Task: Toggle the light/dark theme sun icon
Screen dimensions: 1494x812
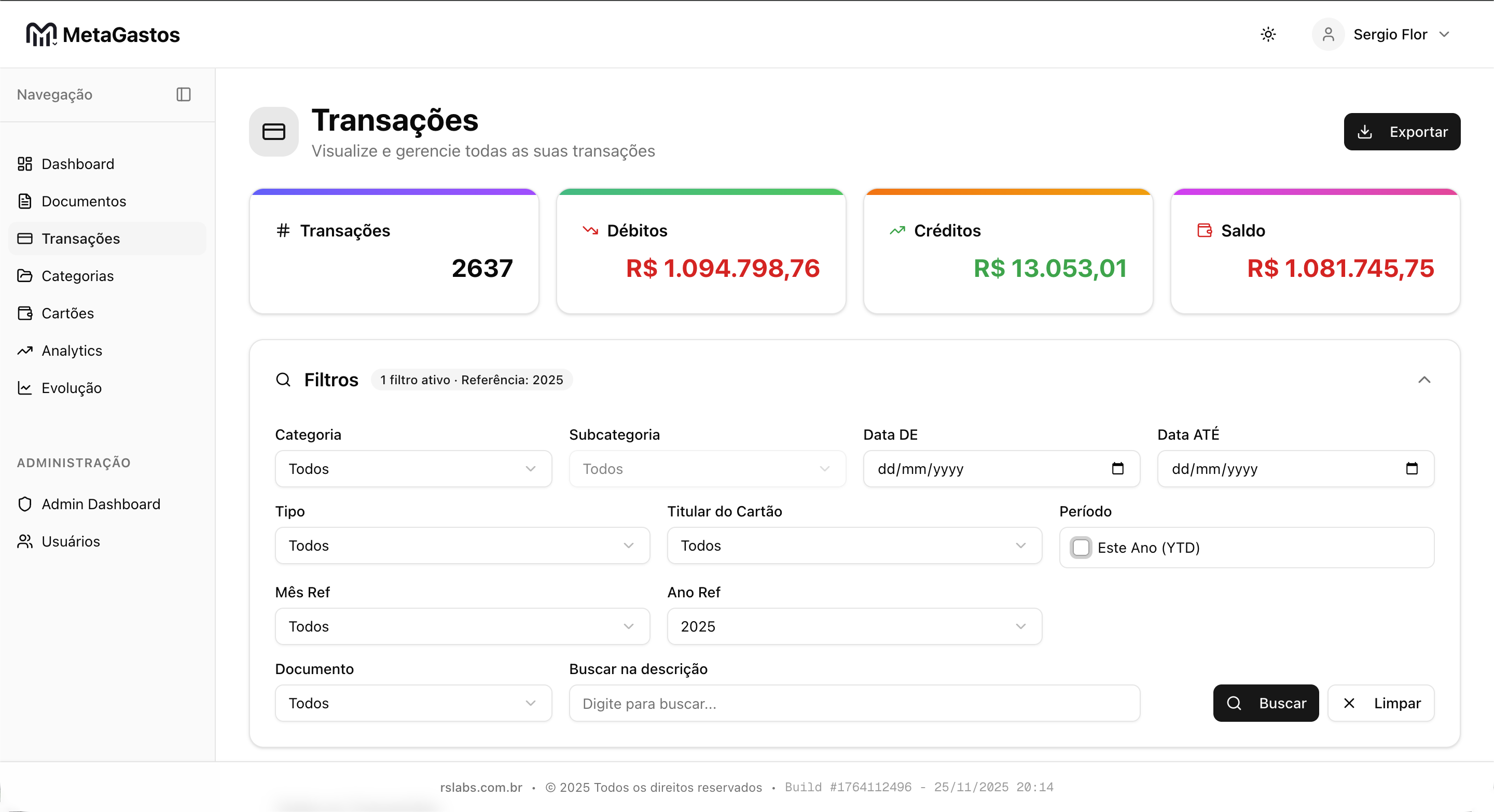Action: click(x=1268, y=34)
